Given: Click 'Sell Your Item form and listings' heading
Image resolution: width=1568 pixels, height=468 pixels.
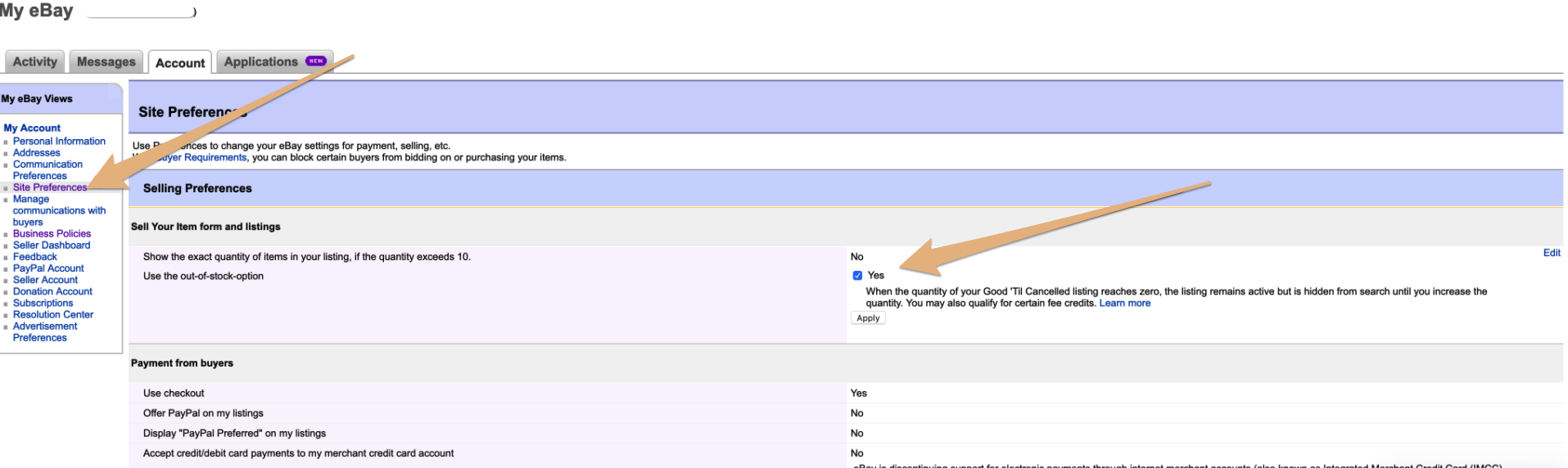Looking at the screenshot, I should 206,227.
